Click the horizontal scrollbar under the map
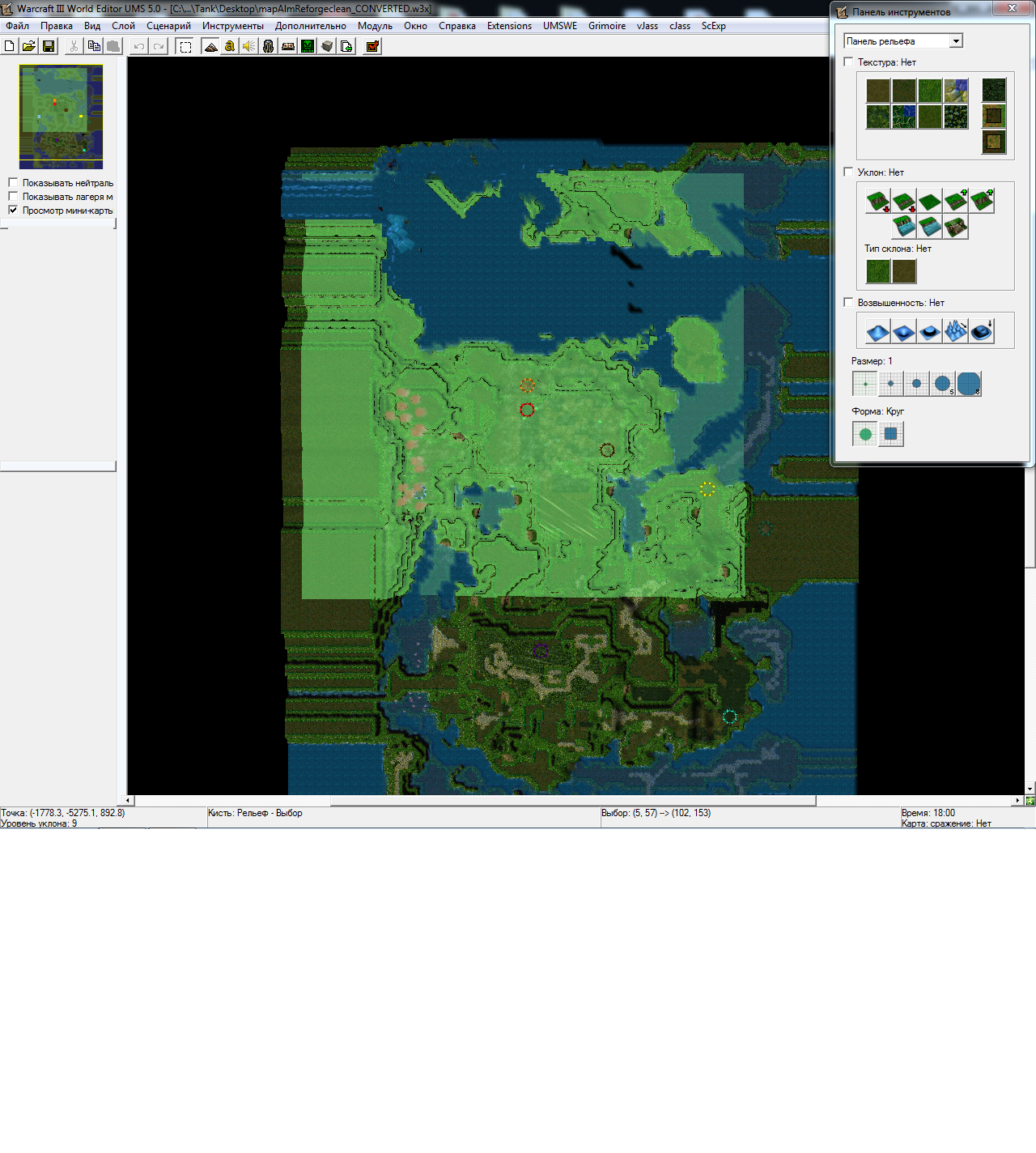Screen dimensions: 1036x1153 pos(573,801)
